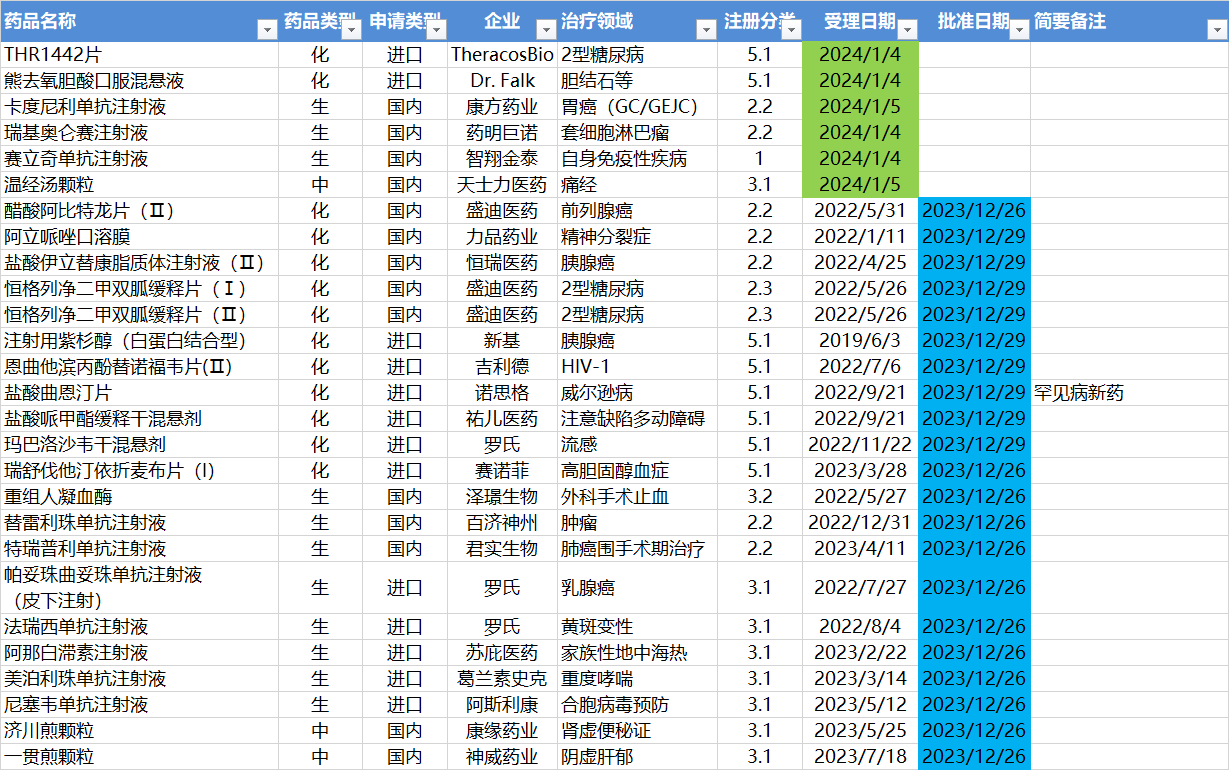Select the cell 替雷利珠单抗注射液
Viewport: 1229px width, 770px height.
(140, 523)
